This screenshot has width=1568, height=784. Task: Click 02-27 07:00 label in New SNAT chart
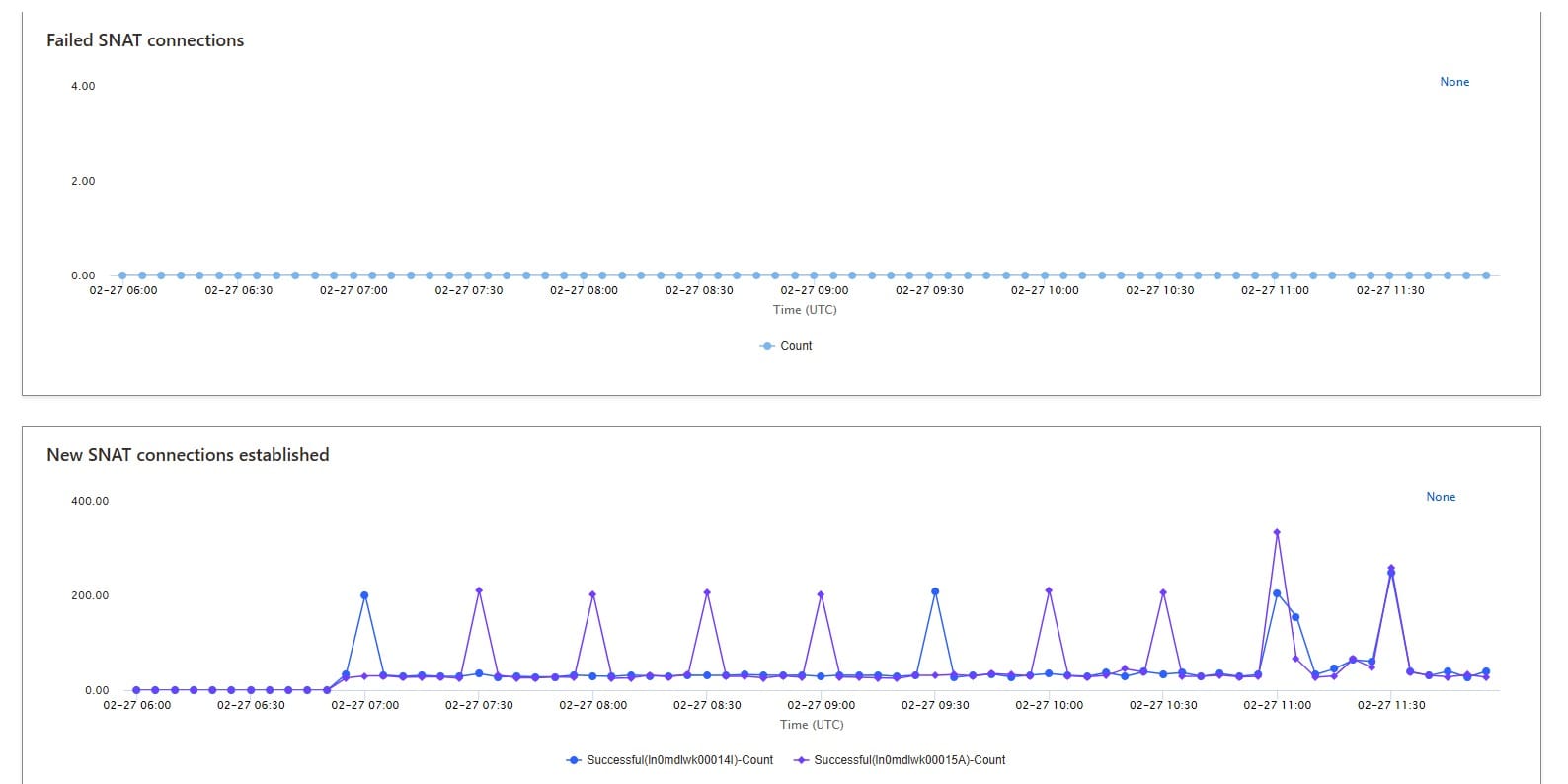pos(365,706)
